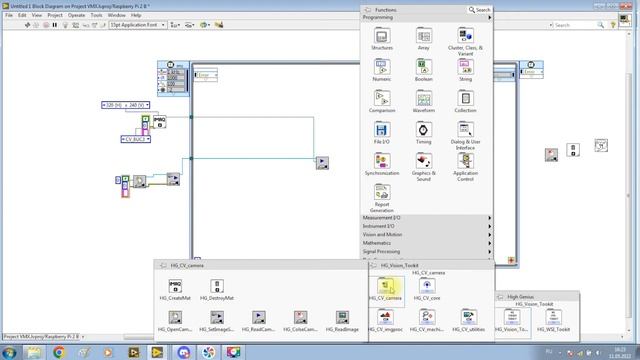Open the Window menu

116,15
